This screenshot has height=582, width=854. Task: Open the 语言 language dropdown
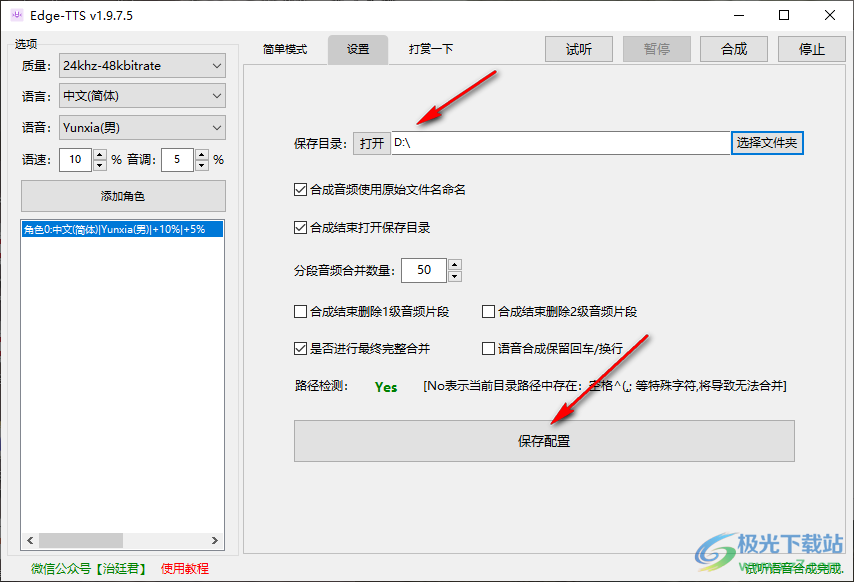click(142, 96)
